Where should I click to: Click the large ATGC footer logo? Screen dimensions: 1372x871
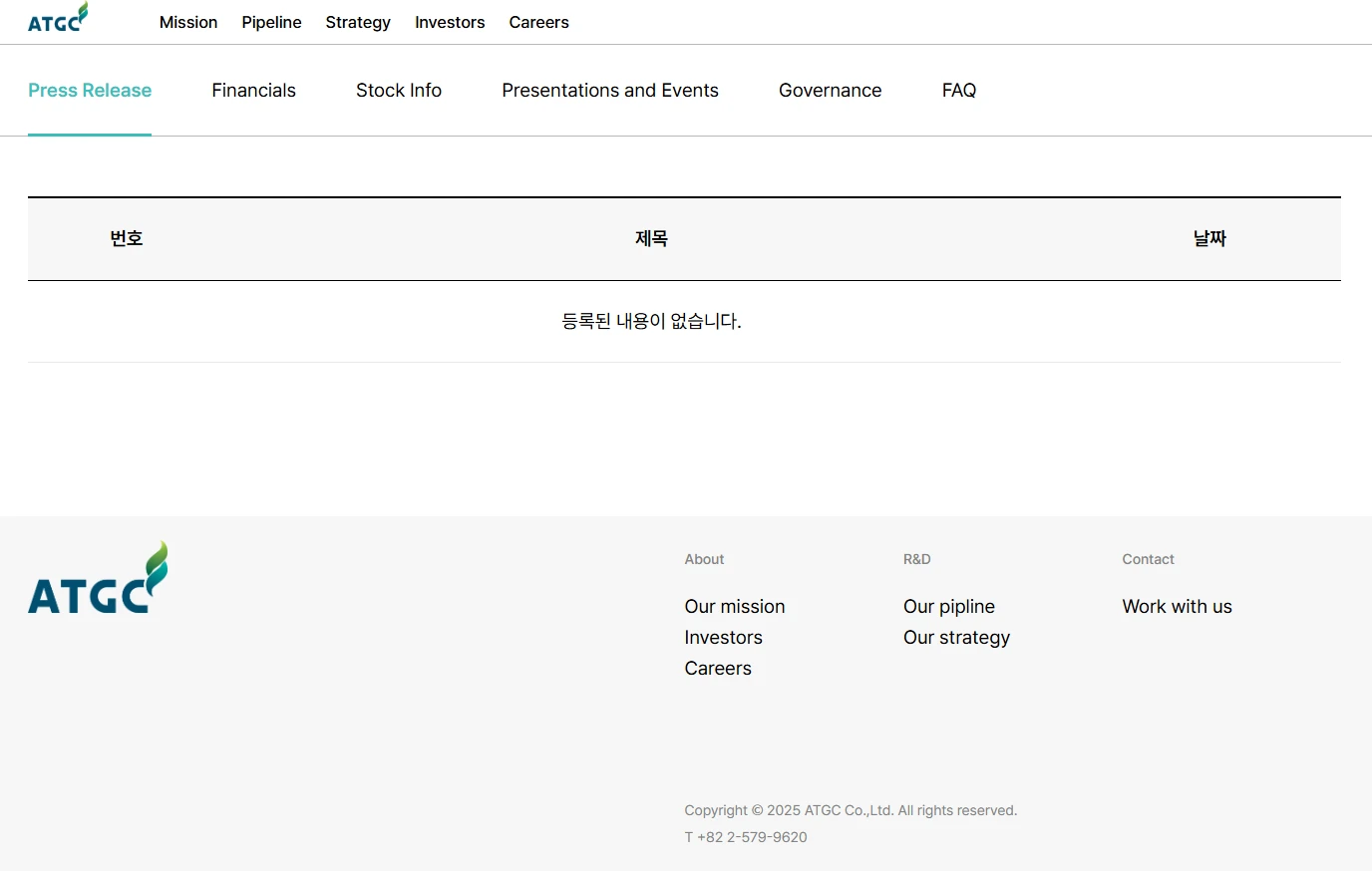point(98,579)
